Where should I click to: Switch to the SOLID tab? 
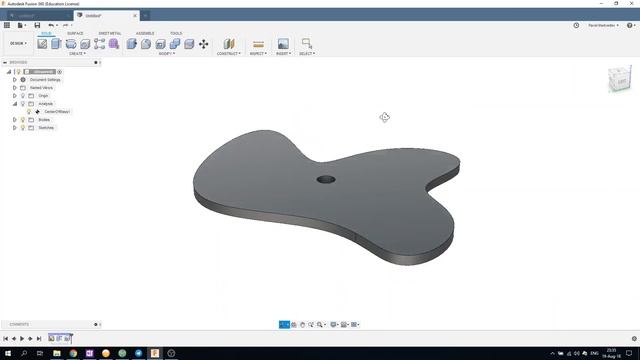coord(46,33)
